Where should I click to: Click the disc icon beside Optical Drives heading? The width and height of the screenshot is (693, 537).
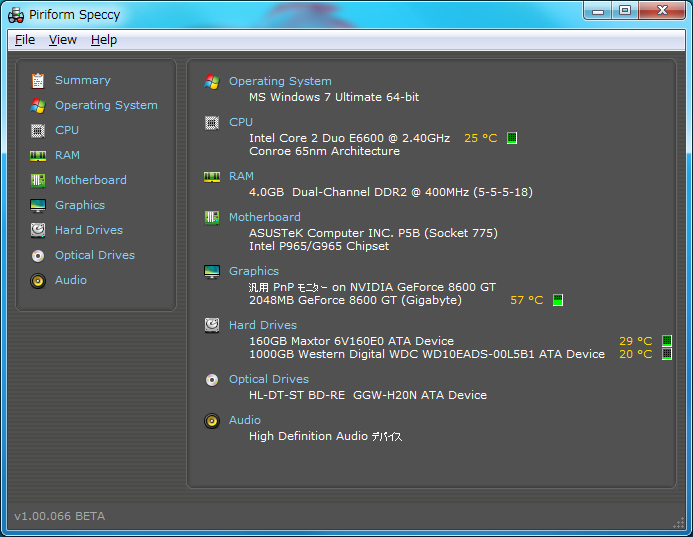point(212,380)
